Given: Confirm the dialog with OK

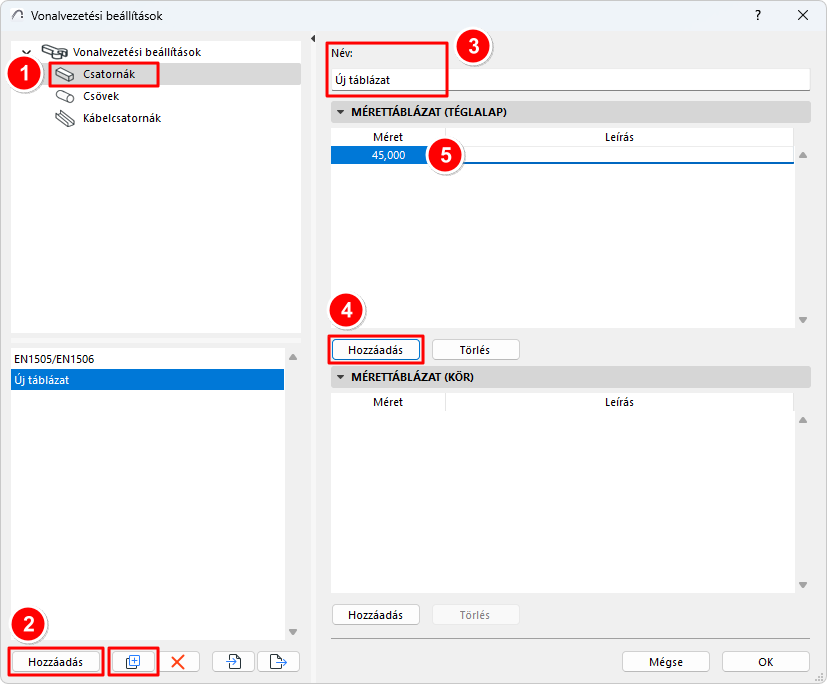Looking at the screenshot, I should tap(766, 662).
